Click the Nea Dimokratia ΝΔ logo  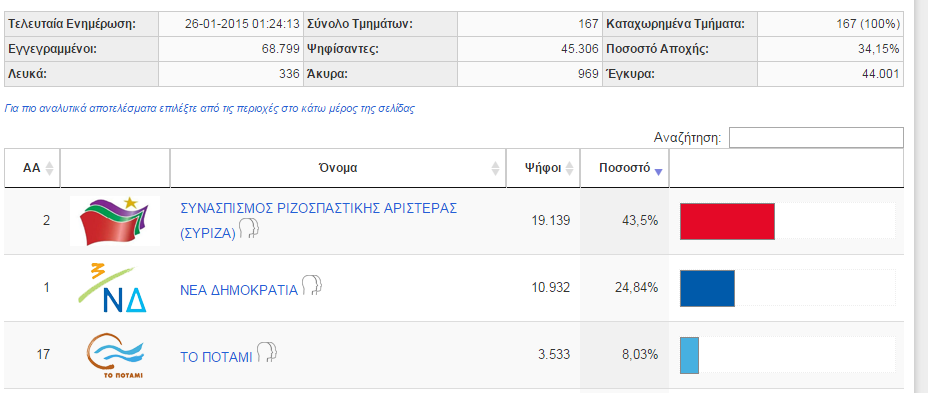(112, 288)
